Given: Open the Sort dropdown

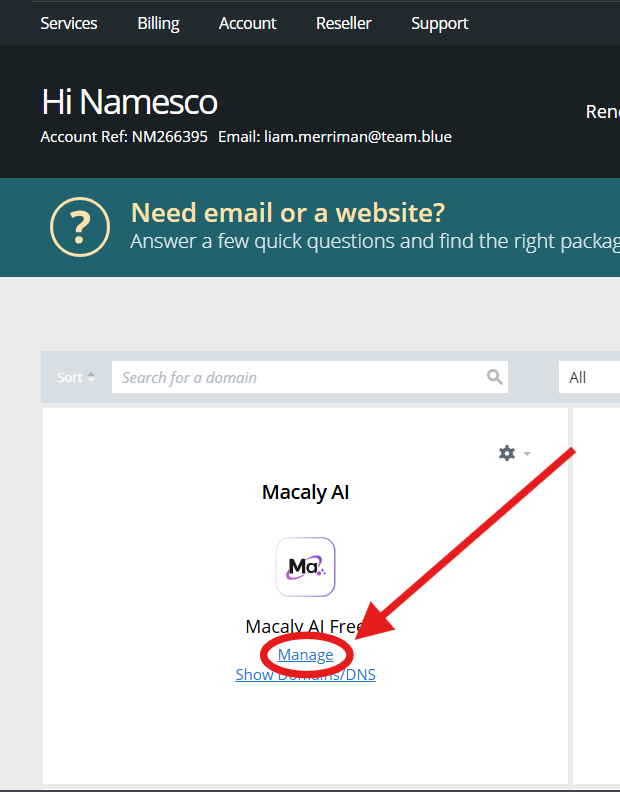Looking at the screenshot, I should (76, 377).
